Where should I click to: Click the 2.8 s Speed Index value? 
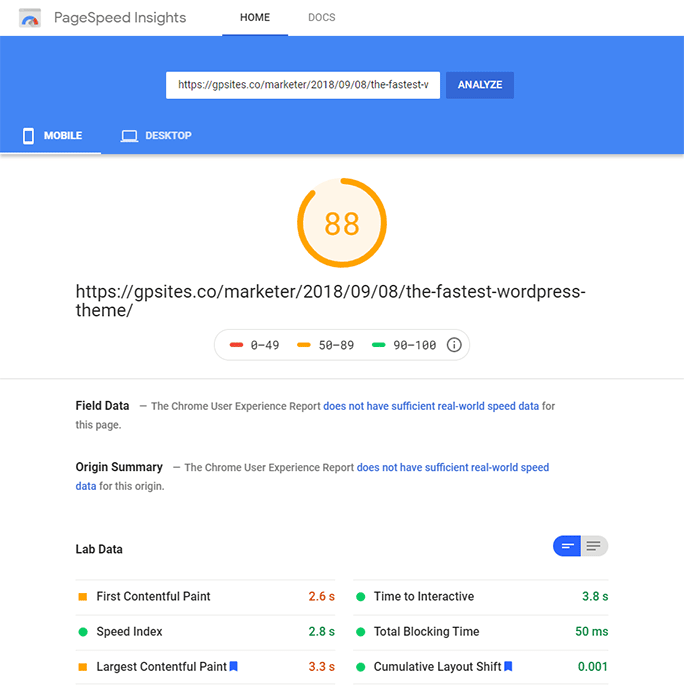pyautogui.click(x=321, y=632)
